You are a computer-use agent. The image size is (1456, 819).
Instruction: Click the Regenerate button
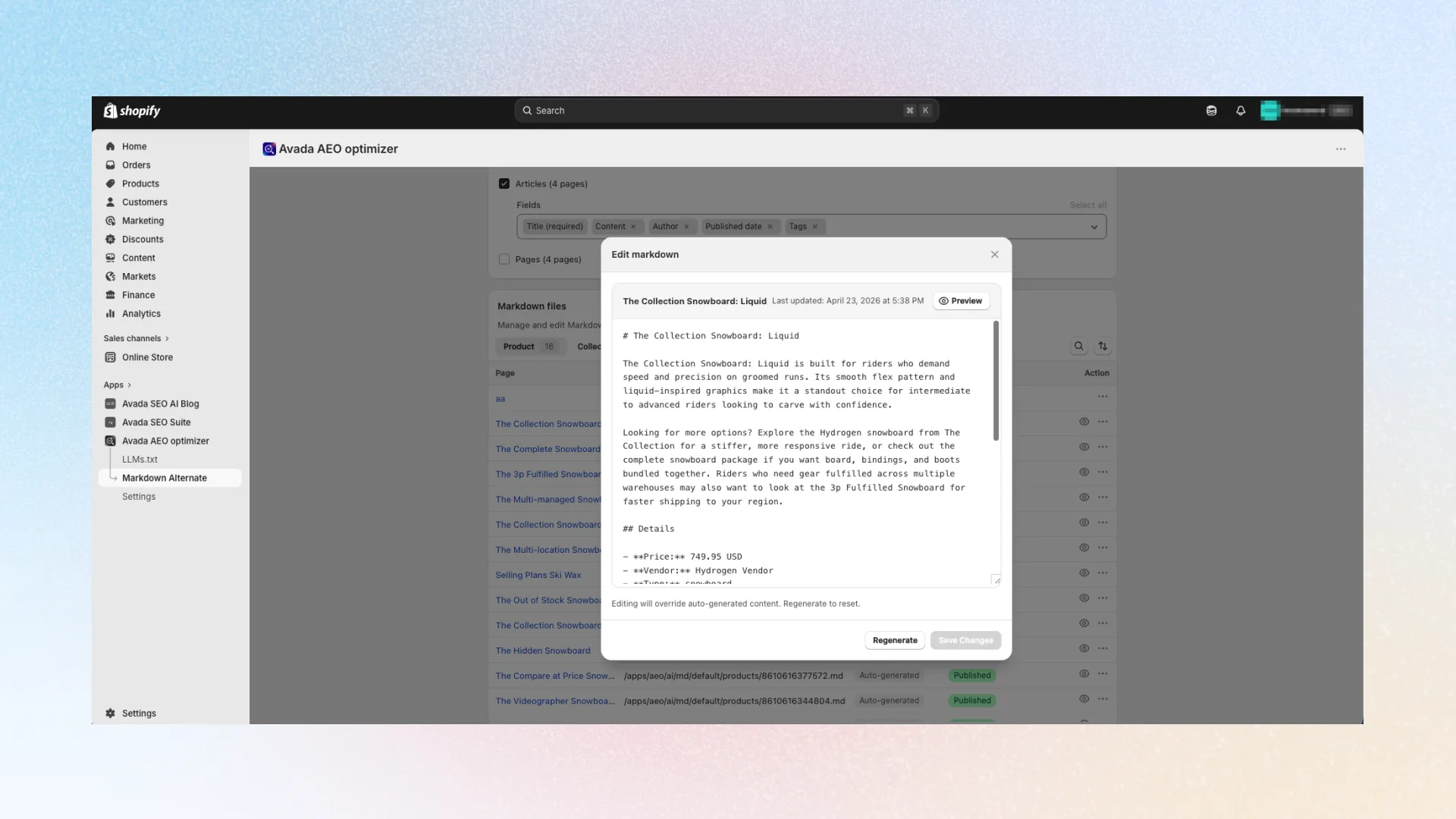pyautogui.click(x=895, y=641)
